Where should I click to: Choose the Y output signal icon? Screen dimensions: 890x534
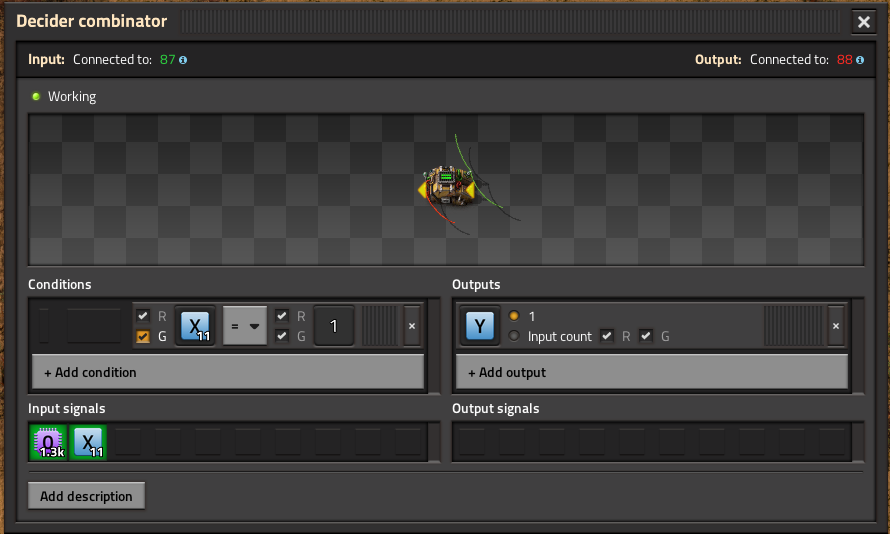point(480,326)
